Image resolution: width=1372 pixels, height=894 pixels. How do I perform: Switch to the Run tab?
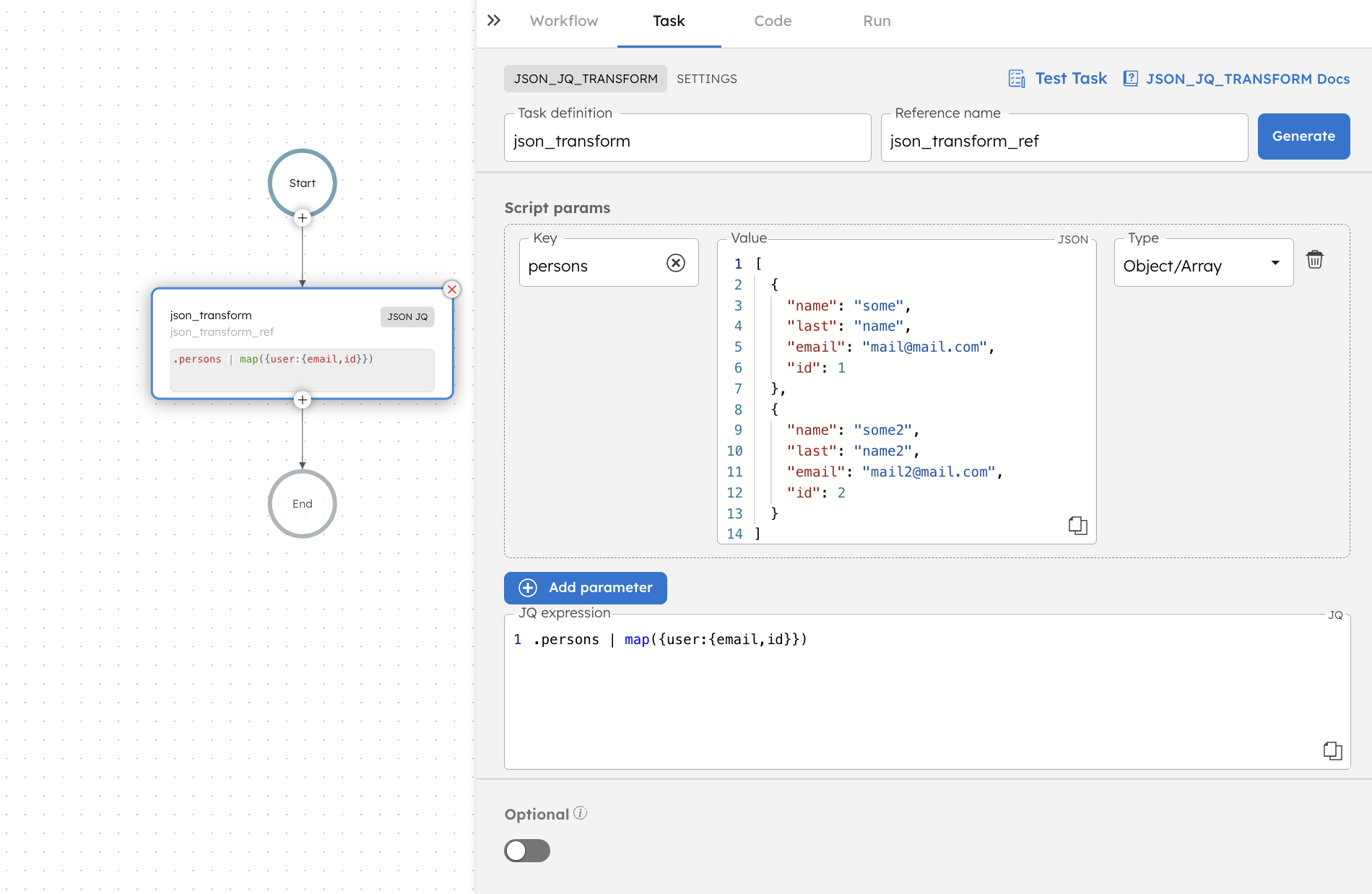click(877, 21)
